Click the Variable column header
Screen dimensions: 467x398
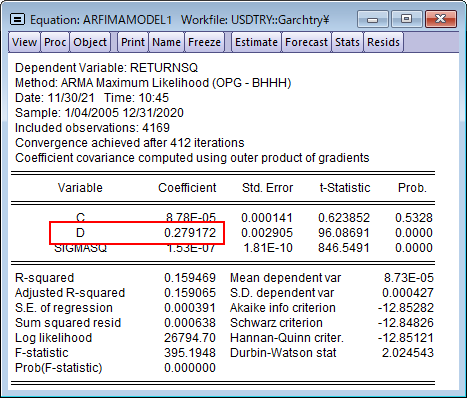pos(80,188)
